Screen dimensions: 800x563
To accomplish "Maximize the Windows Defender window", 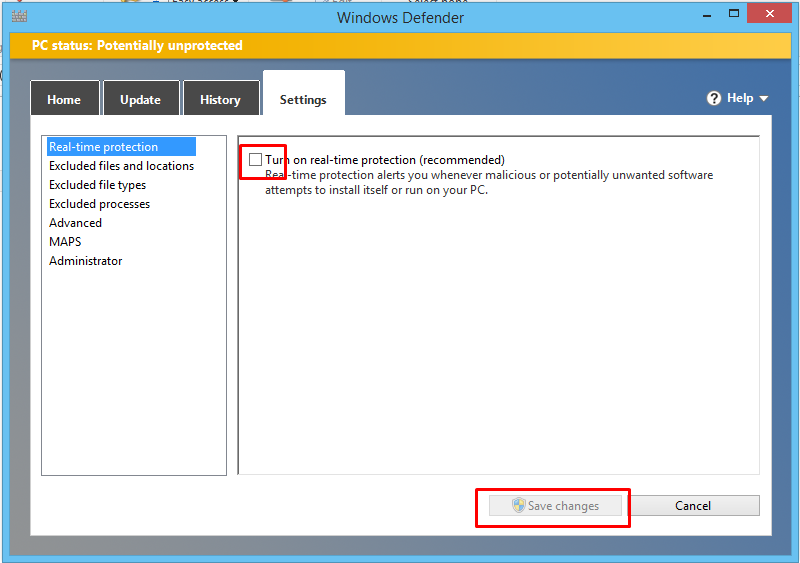I will click(734, 14).
